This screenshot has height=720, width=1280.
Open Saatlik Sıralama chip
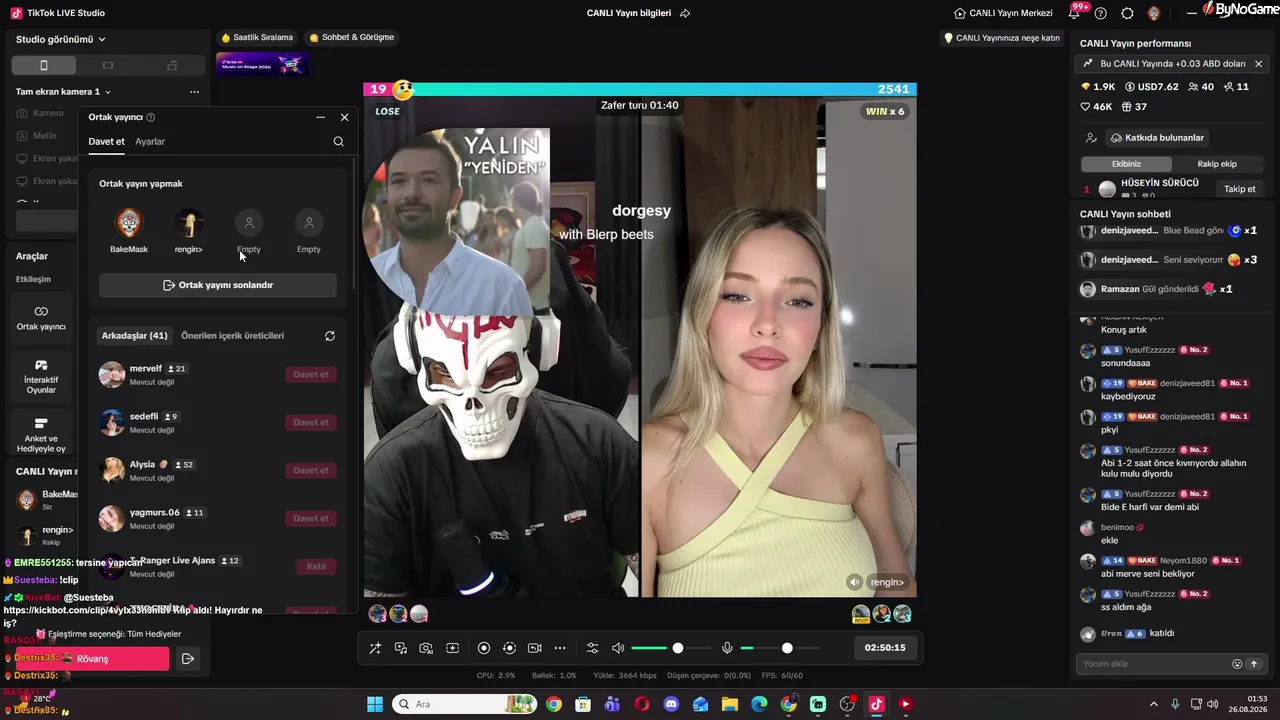[257, 38]
